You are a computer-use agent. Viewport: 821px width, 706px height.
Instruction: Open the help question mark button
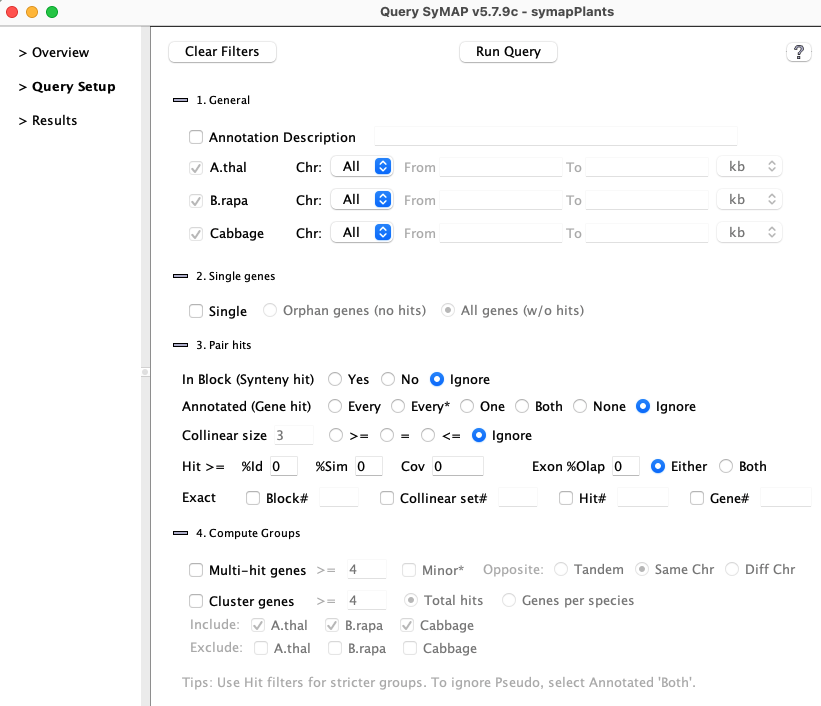click(798, 52)
